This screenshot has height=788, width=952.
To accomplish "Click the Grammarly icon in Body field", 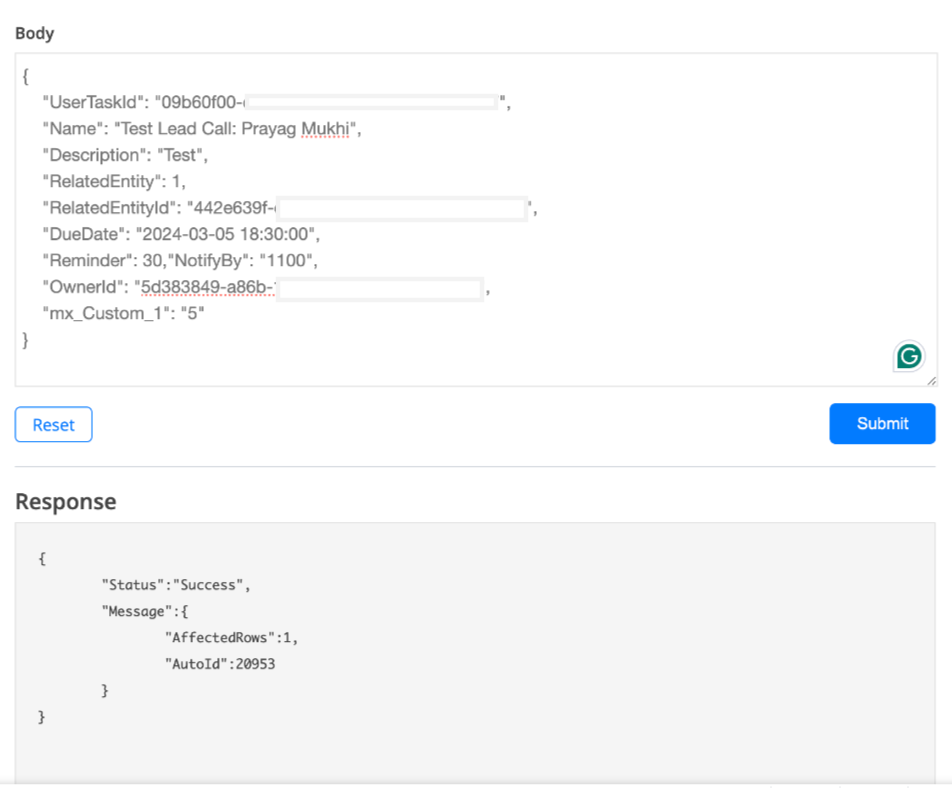I will [x=908, y=357].
